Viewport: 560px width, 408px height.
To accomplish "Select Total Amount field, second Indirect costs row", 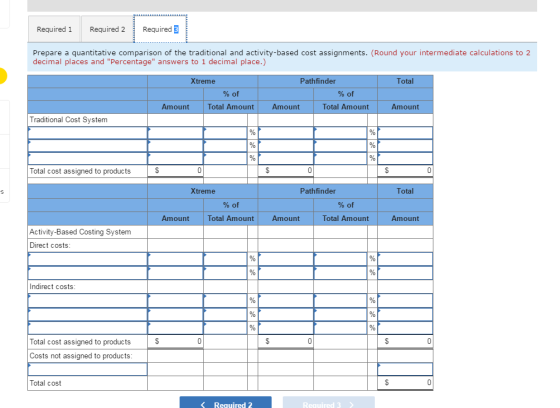I will [405, 314].
